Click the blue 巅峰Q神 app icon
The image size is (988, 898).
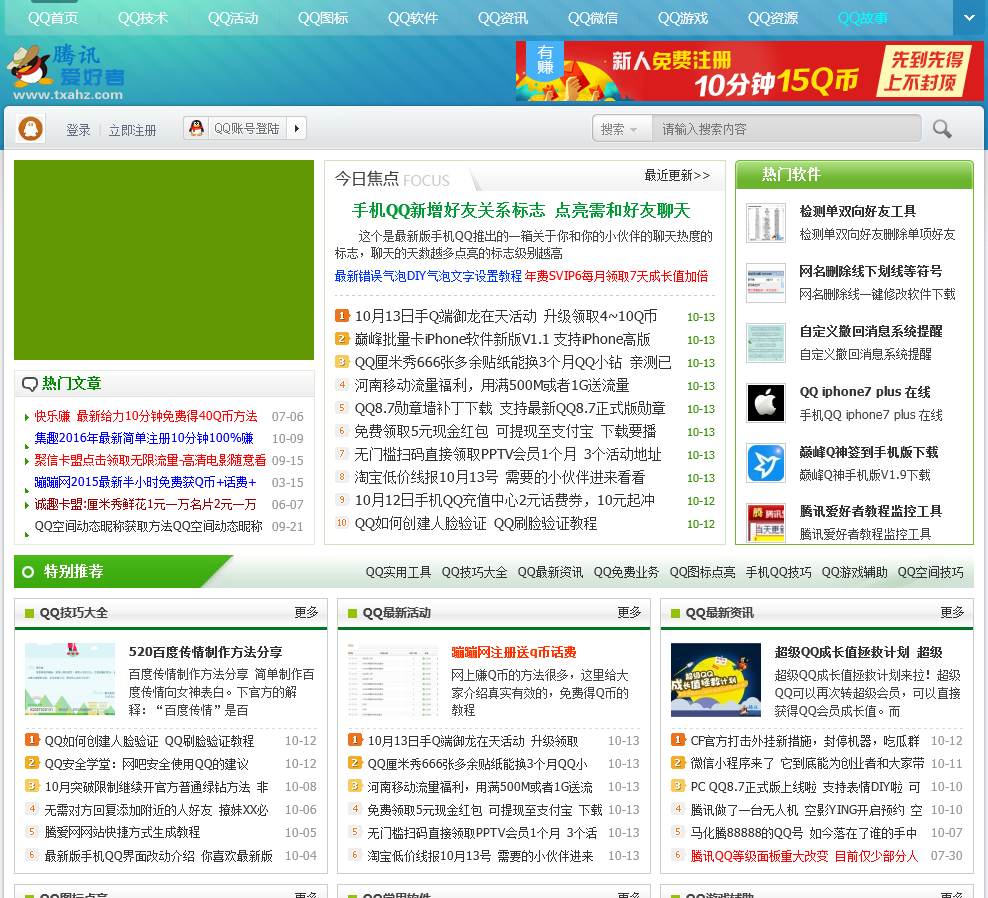point(766,463)
